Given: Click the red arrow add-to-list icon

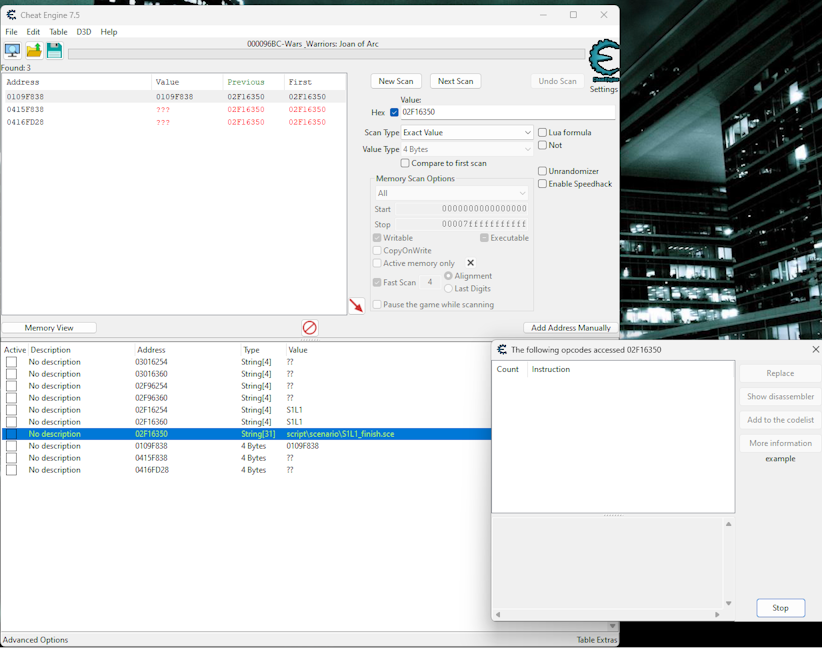Looking at the screenshot, I should pyautogui.click(x=356, y=306).
